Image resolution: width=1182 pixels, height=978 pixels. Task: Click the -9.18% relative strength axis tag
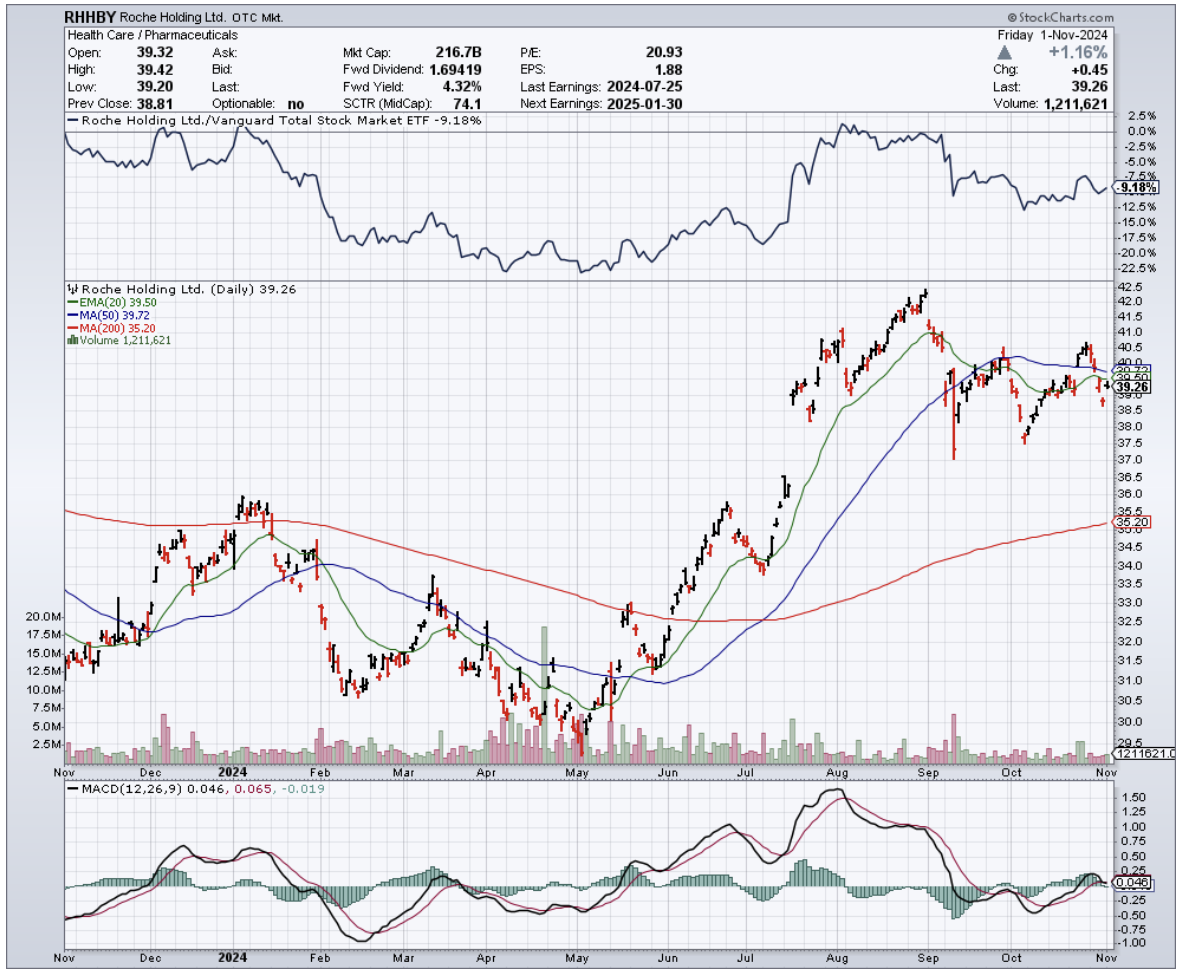[x=1137, y=187]
